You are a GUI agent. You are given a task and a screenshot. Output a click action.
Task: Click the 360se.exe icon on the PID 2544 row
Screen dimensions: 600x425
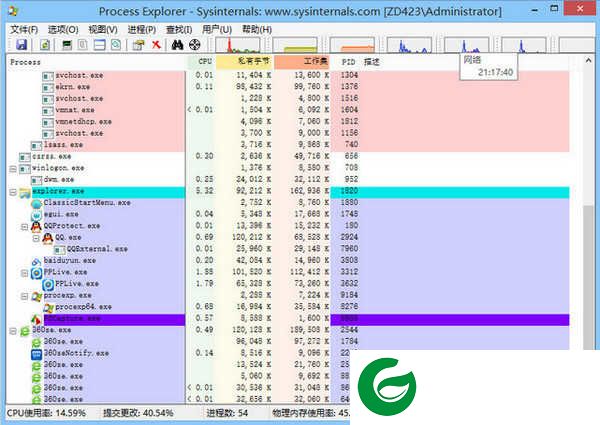point(25,331)
